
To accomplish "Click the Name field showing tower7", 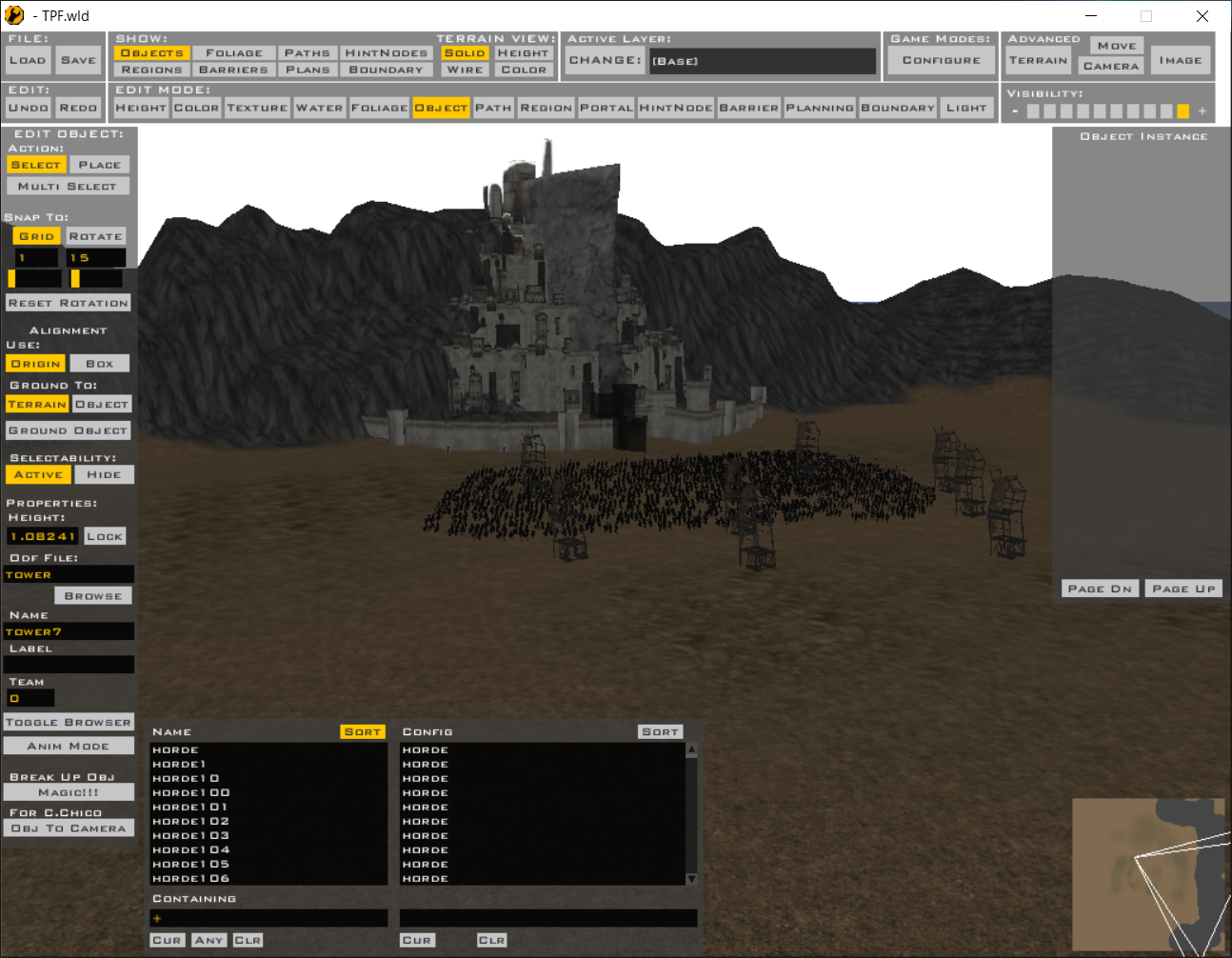I will 69,631.
